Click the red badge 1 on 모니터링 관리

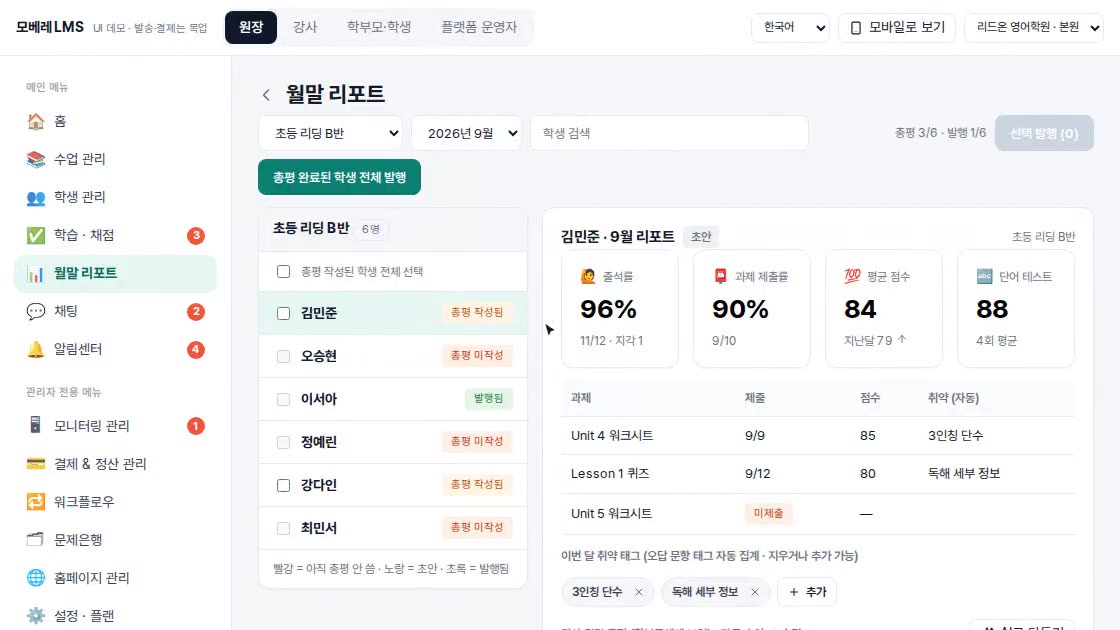coord(196,426)
